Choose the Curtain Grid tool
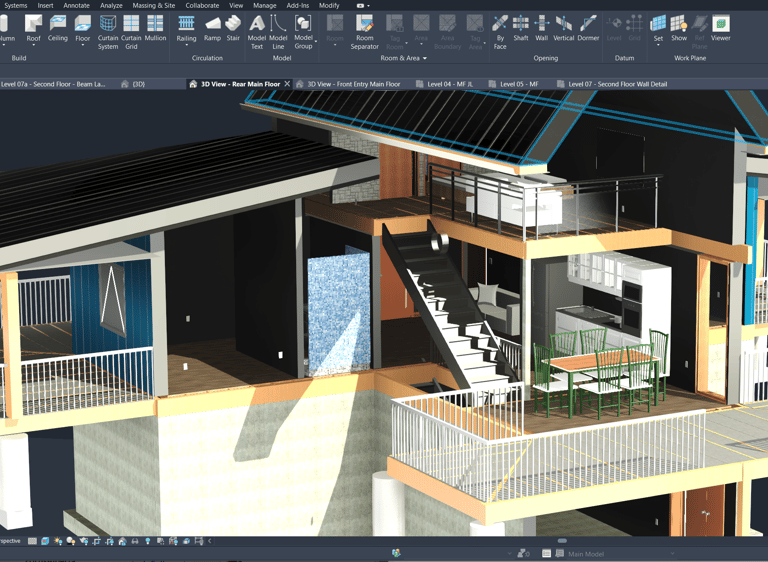This screenshot has width=768, height=562. (x=131, y=32)
